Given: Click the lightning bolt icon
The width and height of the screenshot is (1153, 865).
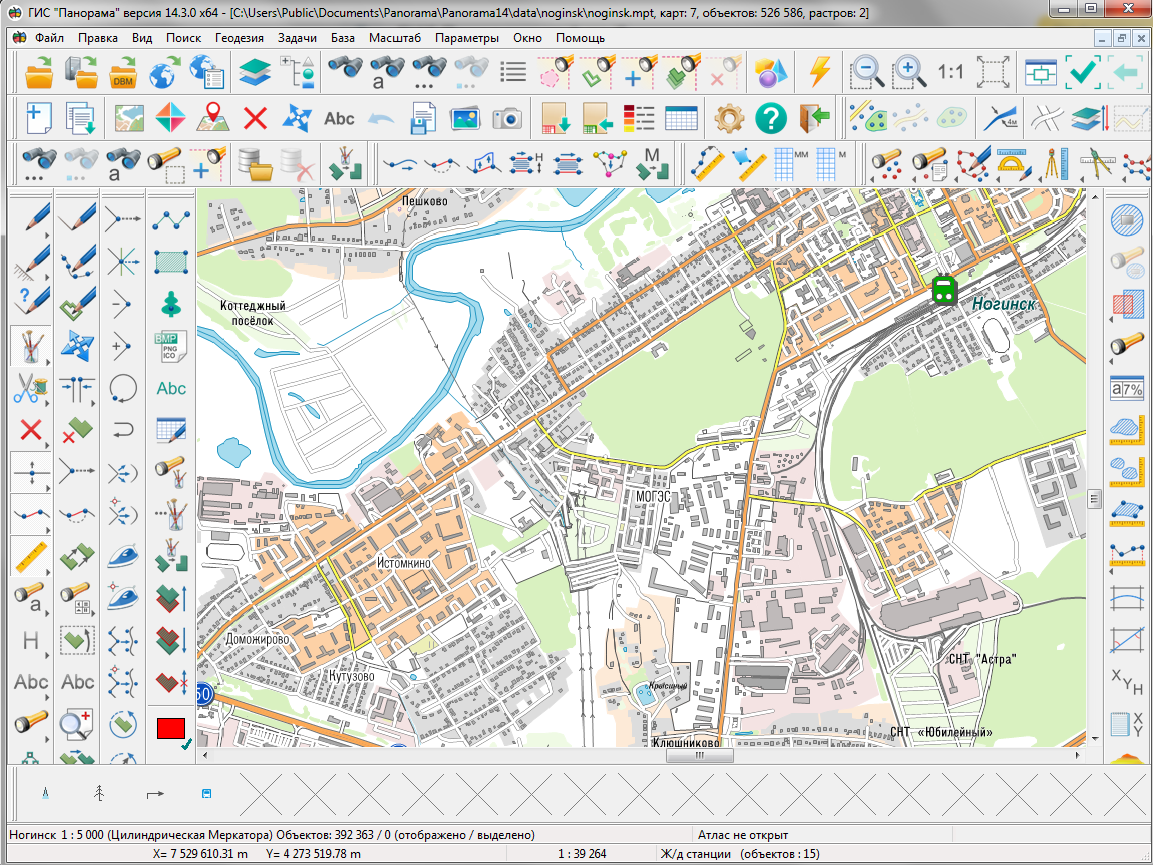Looking at the screenshot, I should [x=820, y=72].
